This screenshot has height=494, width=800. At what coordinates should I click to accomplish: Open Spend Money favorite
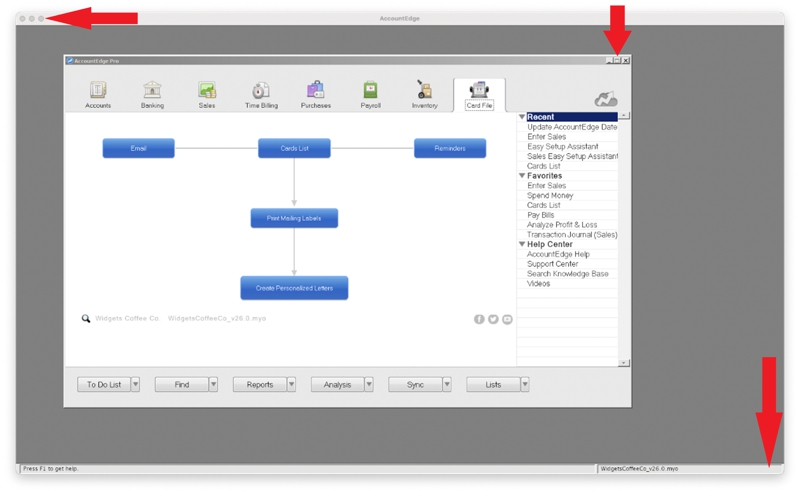pyautogui.click(x=550, y=195)
